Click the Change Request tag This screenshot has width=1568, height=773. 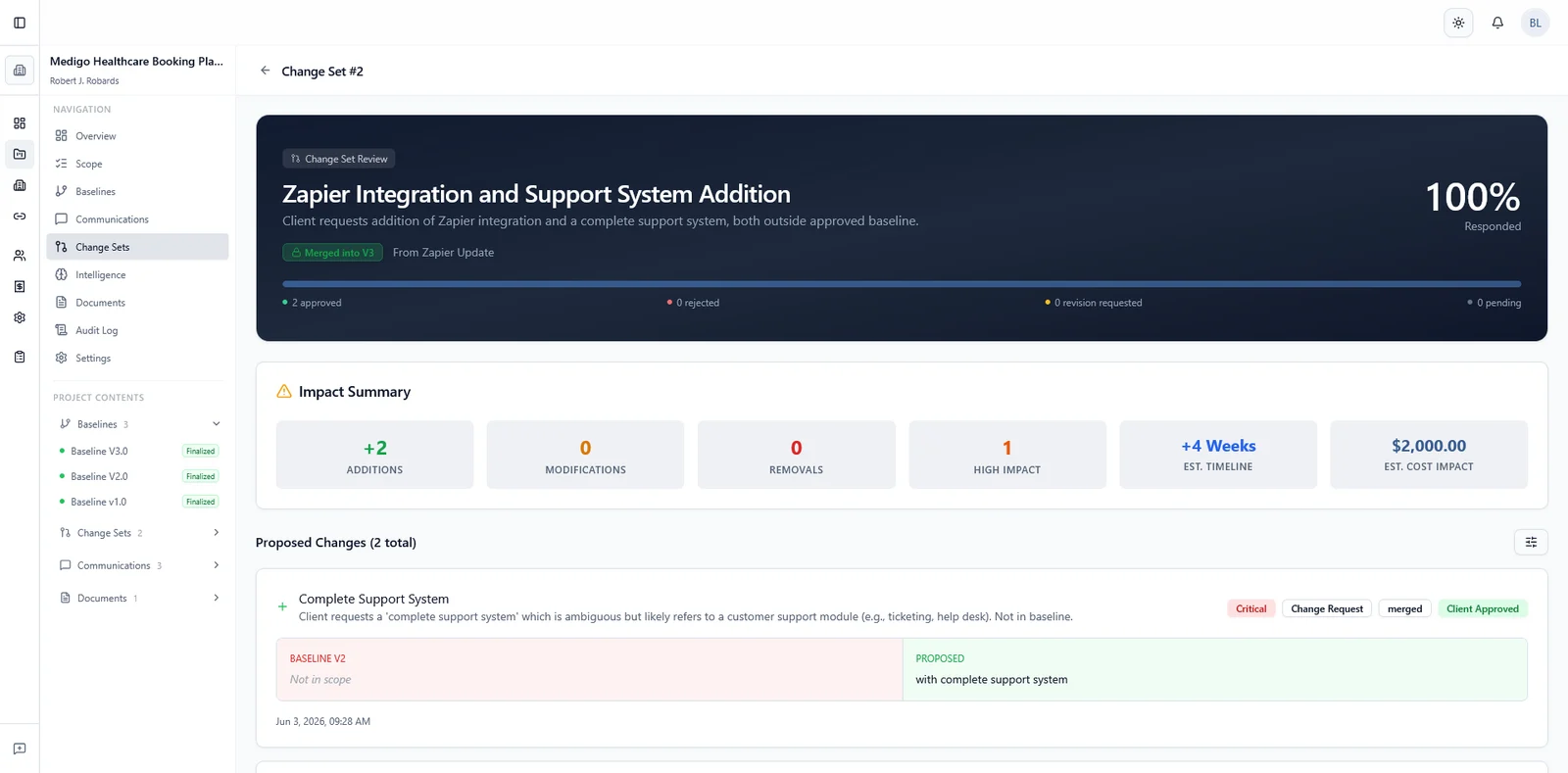coord(1327,608)
